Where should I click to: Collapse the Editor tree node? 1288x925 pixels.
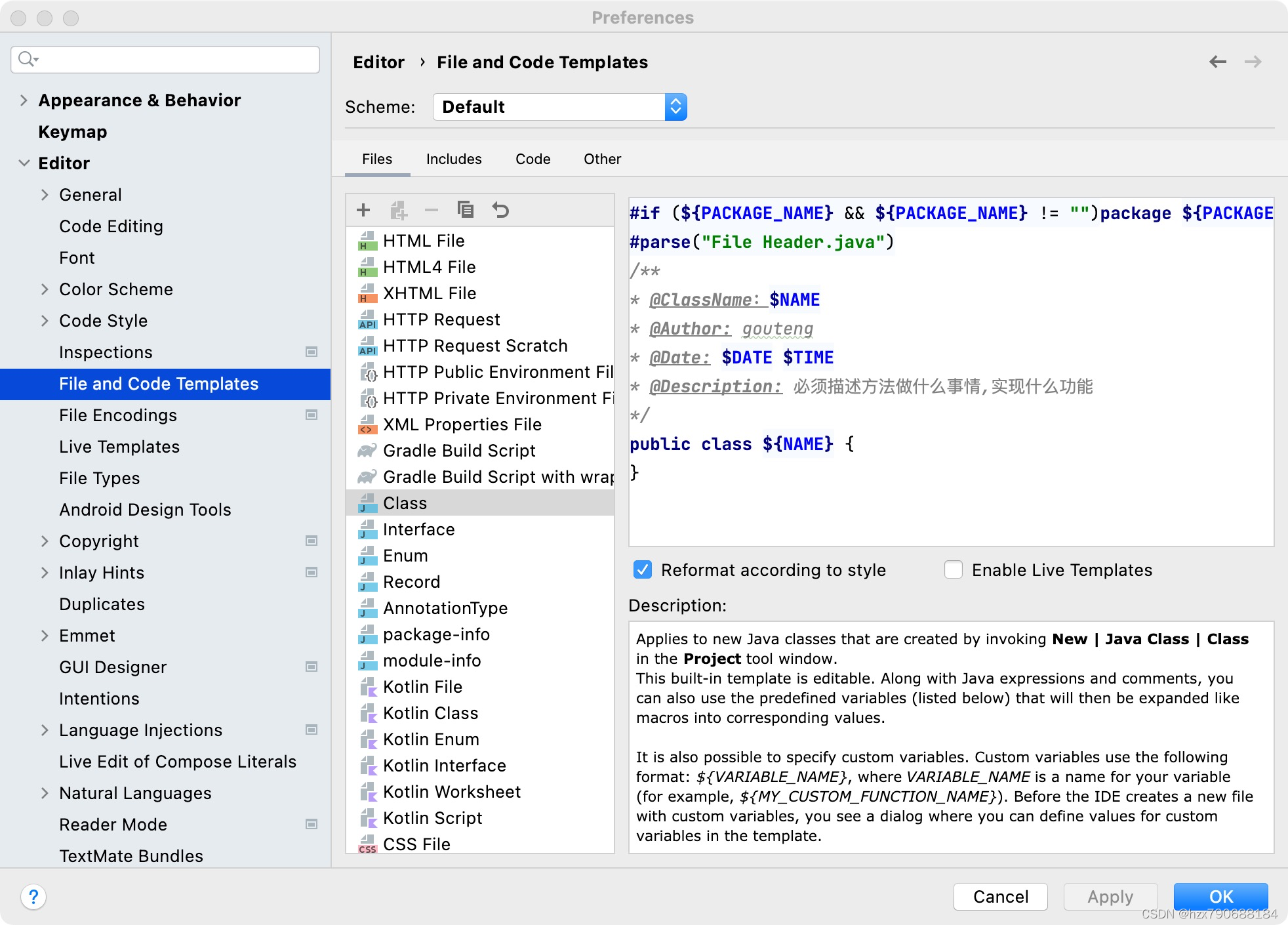point(24,163)
